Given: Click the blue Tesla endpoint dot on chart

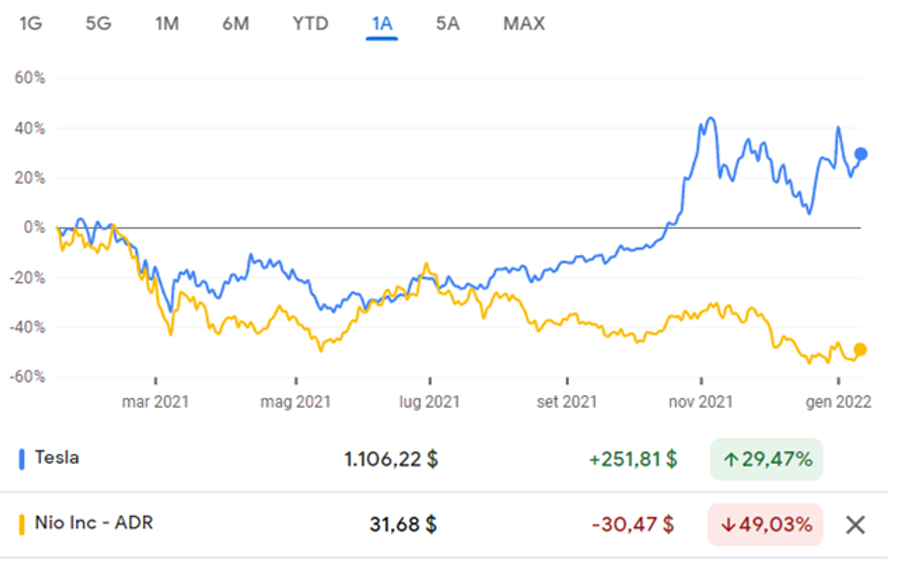Looking at the screenshot, I should [860, 154].
